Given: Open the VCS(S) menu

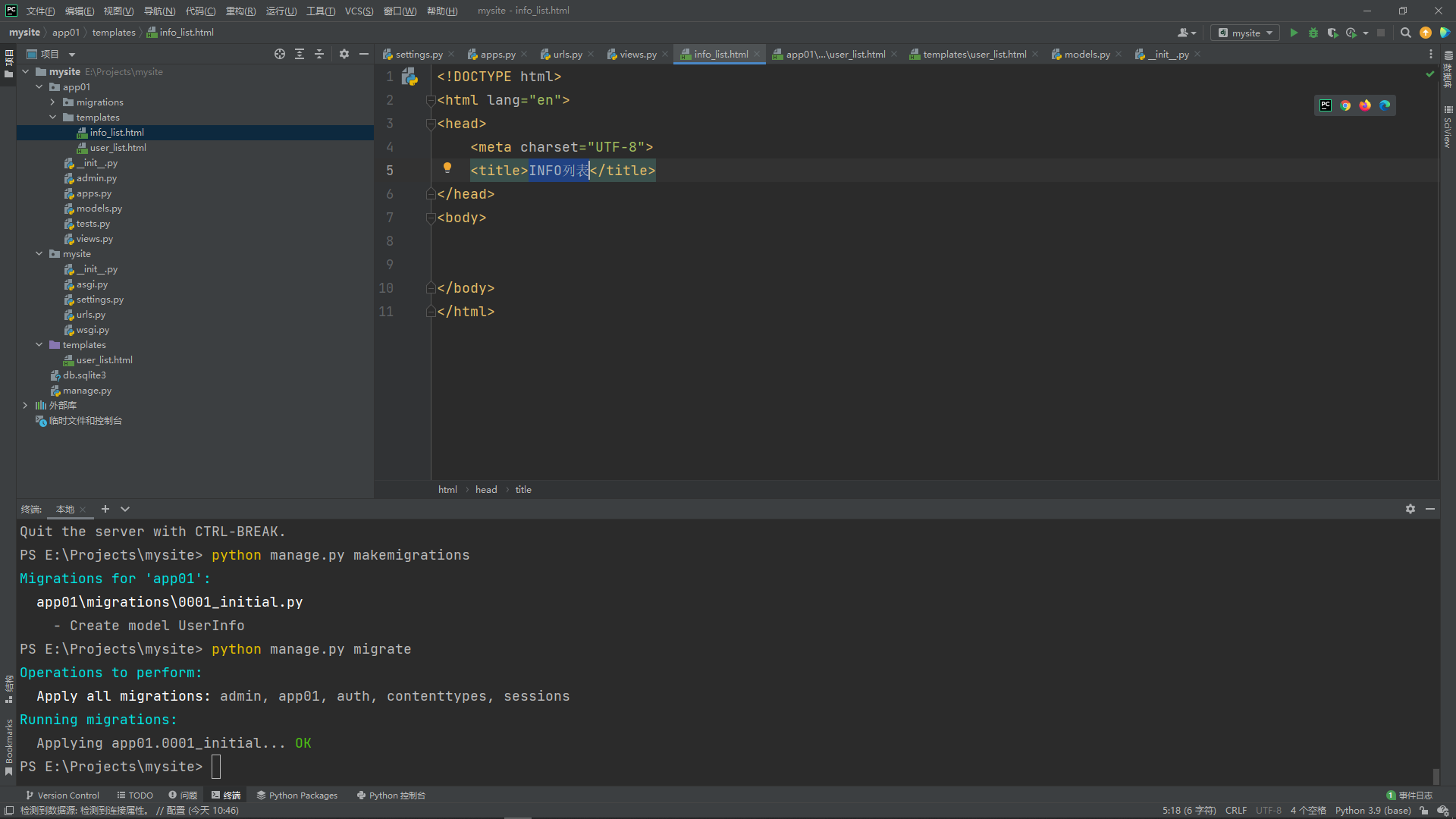Looking at the screenshot, I should [x=359, y=11].
